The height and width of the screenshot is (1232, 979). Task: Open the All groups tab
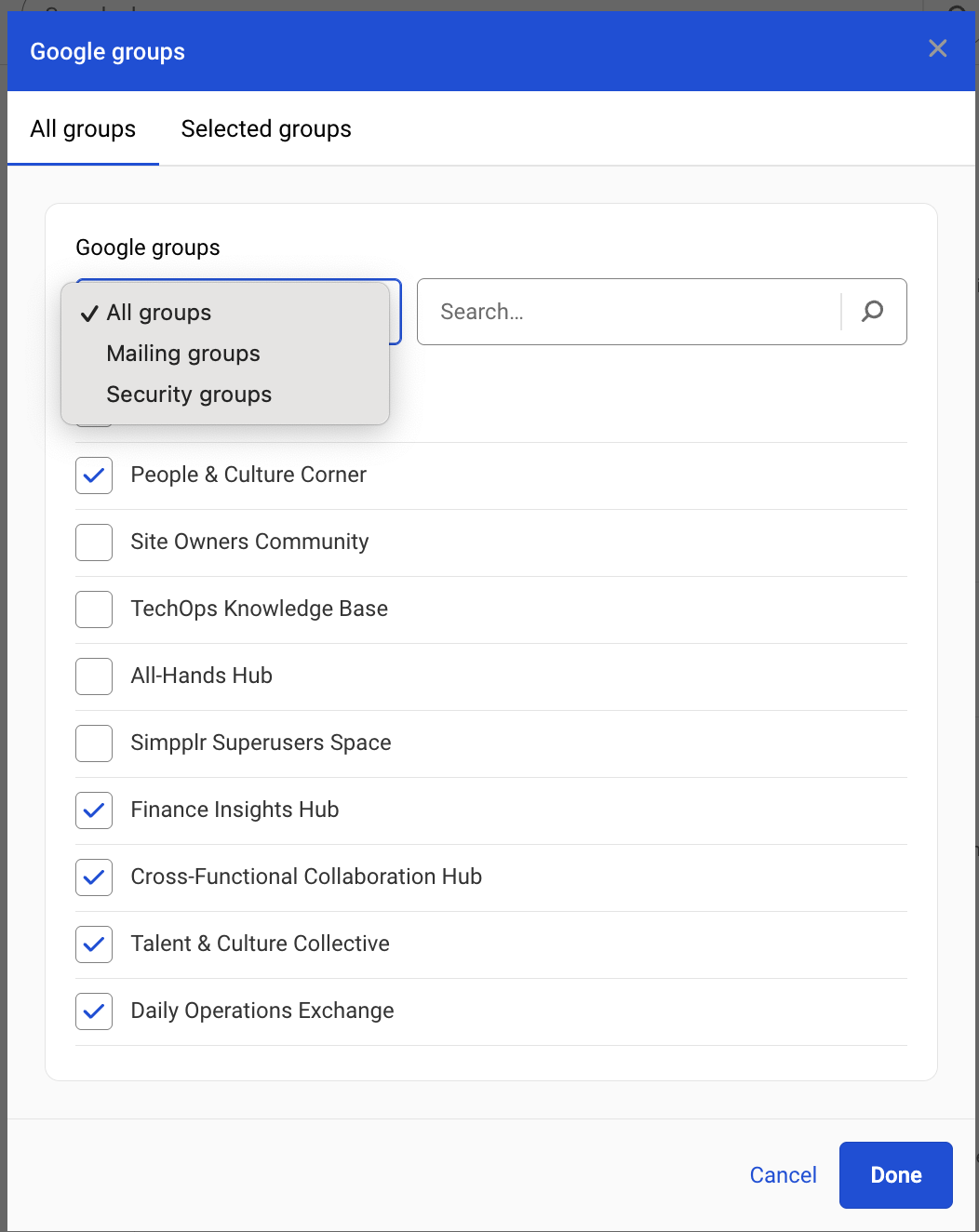click(83, 129)
